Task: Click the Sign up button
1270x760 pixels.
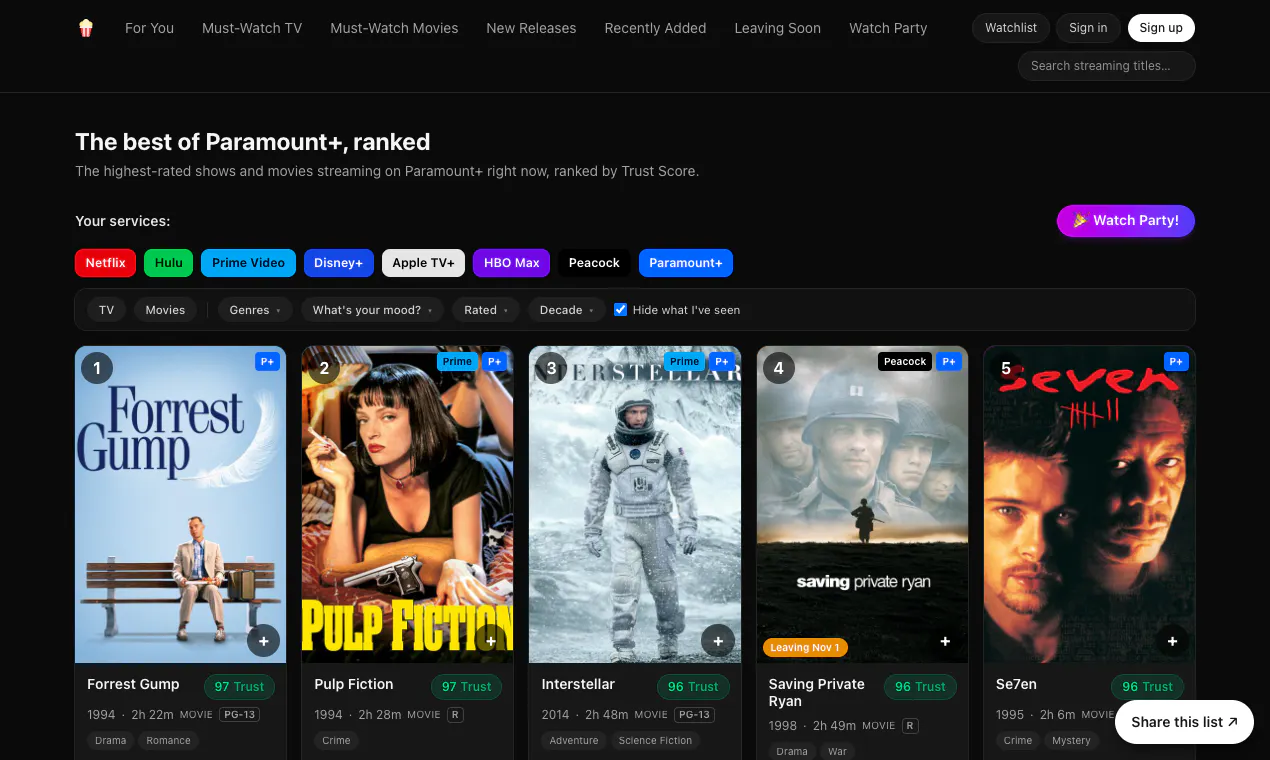Action: pyautogui.click(x=1161, y=28)
